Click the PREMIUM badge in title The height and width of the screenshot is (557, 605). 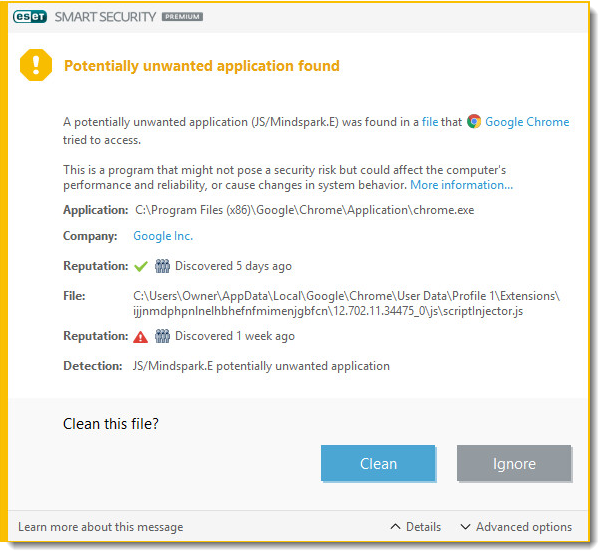click(182, 17)
